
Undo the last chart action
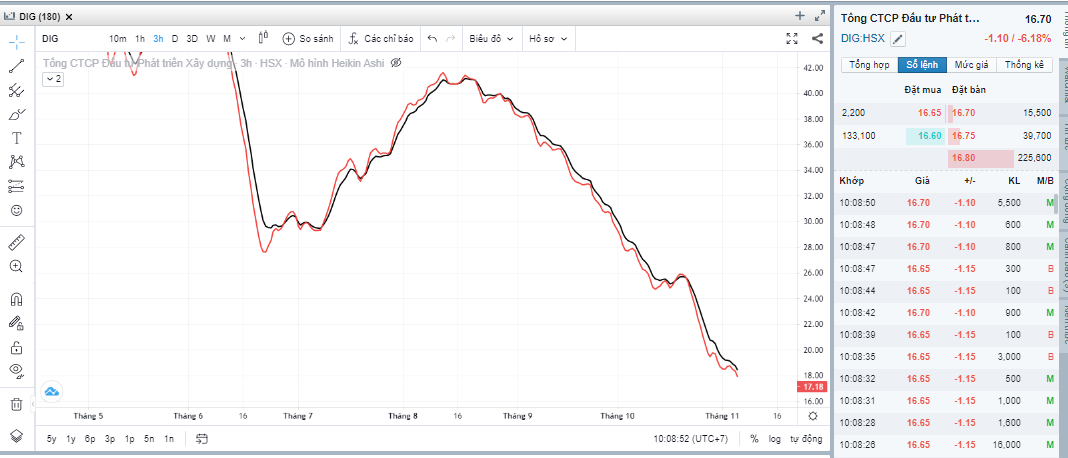point(433,39)
